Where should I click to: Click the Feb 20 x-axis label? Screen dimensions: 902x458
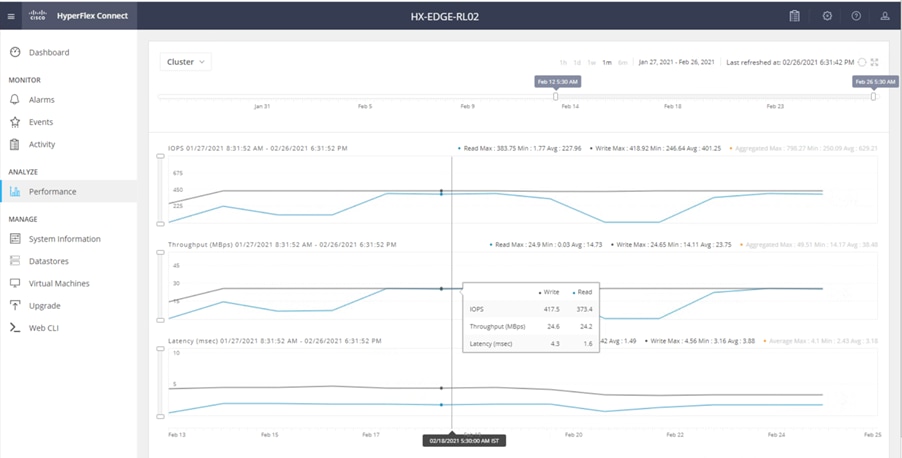point(574,435)
